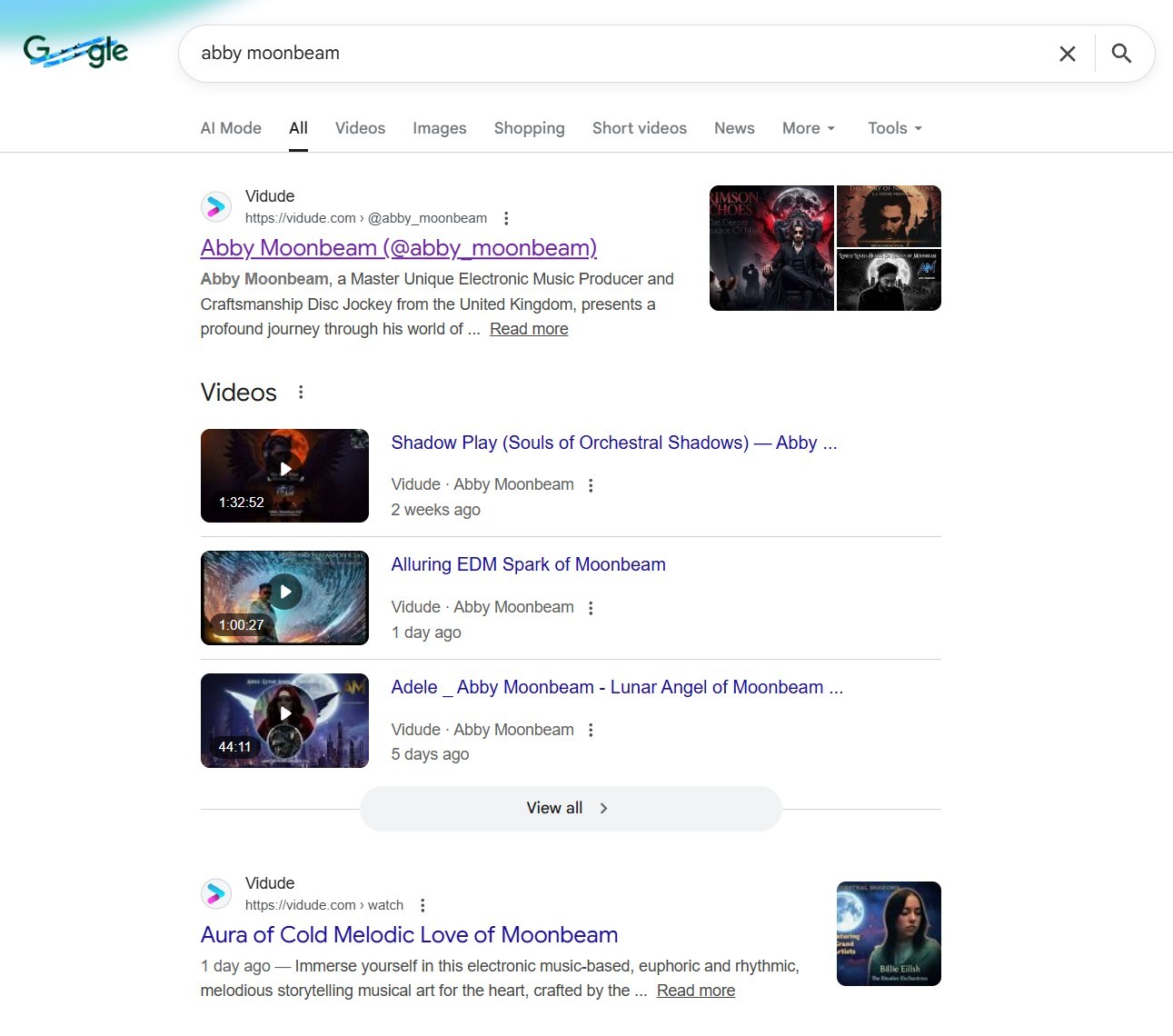Open options for the Alluring EDM Spark video
1173x1036 pixels.
[x=591, y=608]
